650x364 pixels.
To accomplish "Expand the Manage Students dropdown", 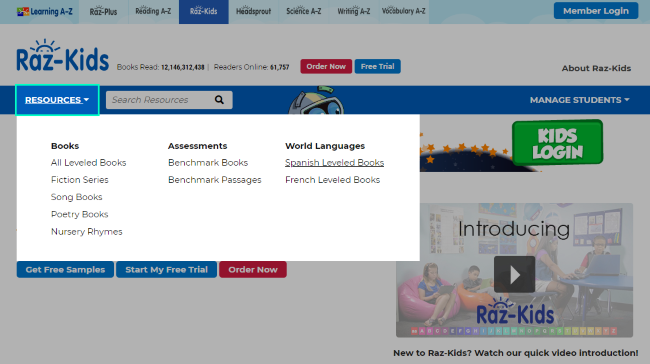I will [580, 100].
